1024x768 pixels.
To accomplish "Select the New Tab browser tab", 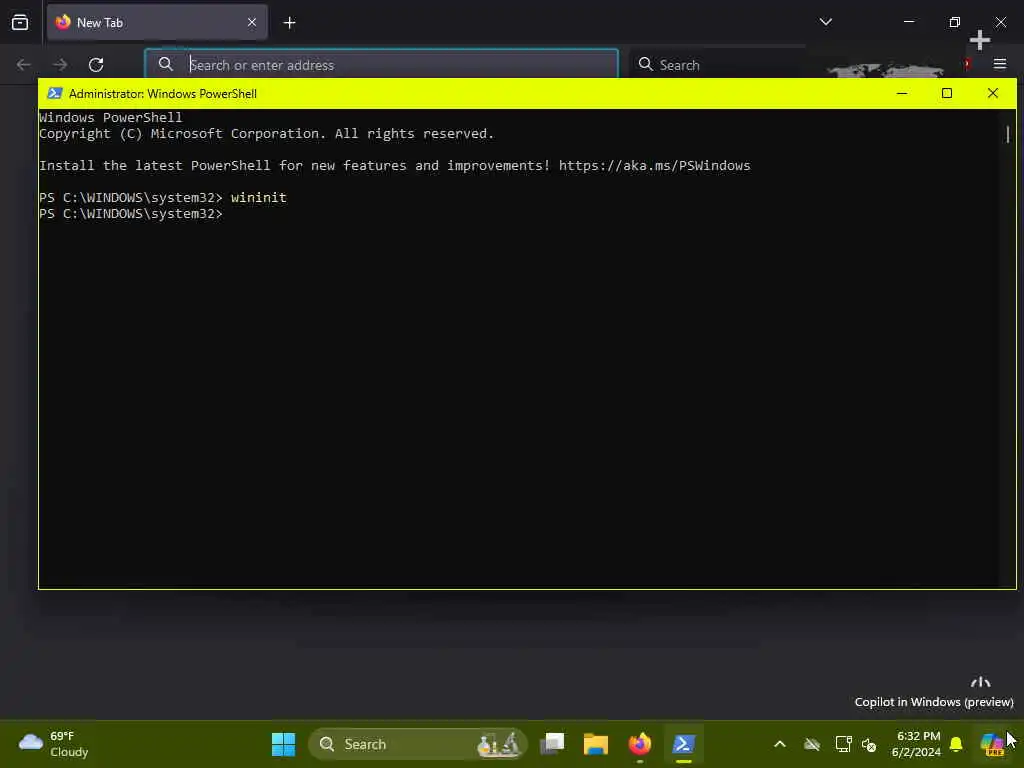I will [x=157, y=23].
